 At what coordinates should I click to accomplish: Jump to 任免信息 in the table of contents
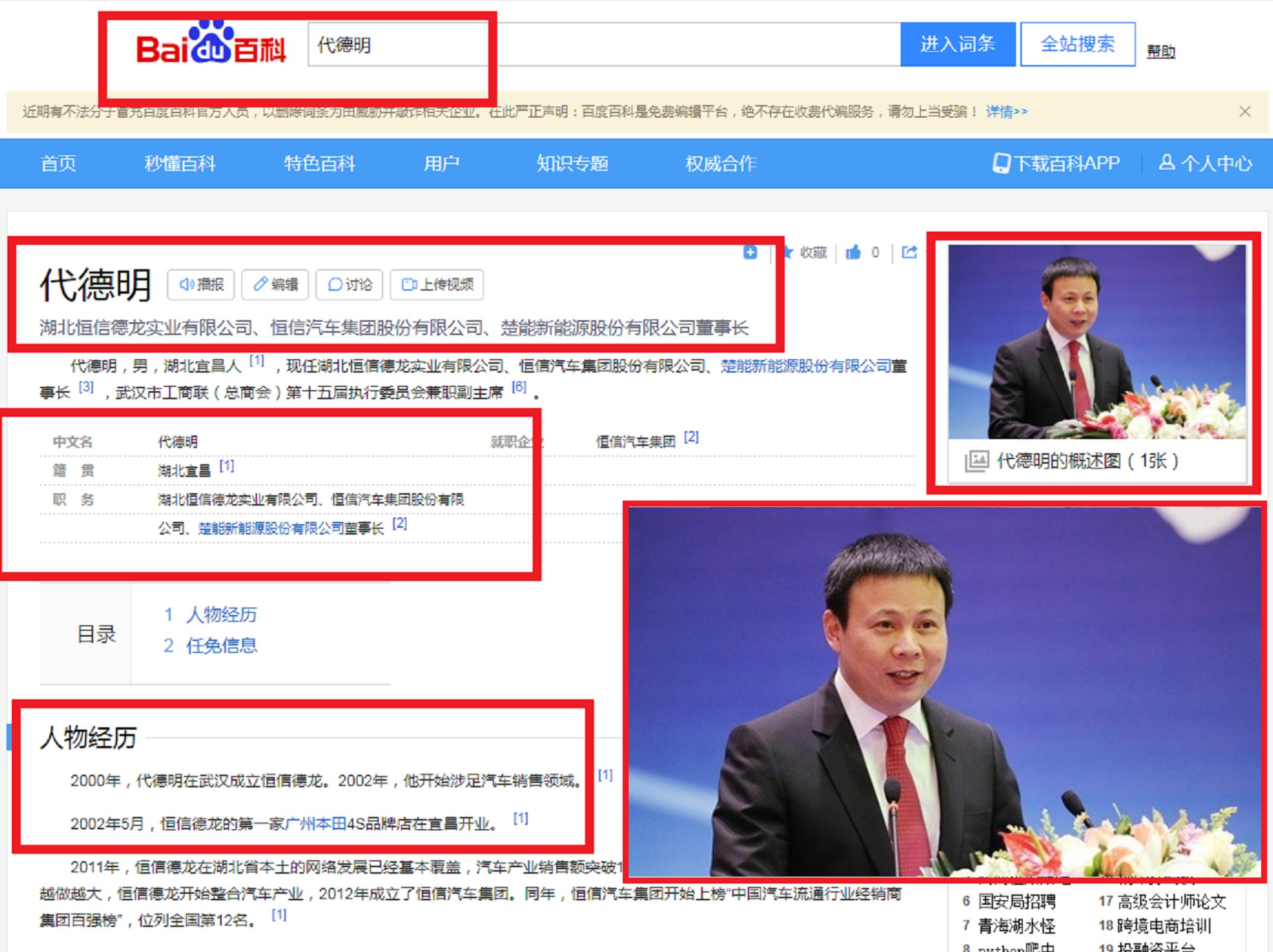click(222, 645)
